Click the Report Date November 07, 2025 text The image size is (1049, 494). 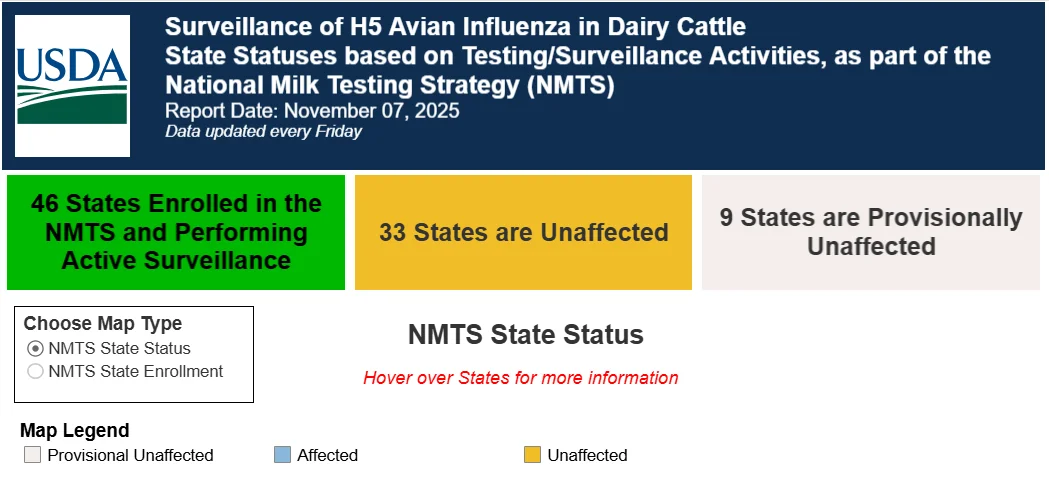(312, 110)
